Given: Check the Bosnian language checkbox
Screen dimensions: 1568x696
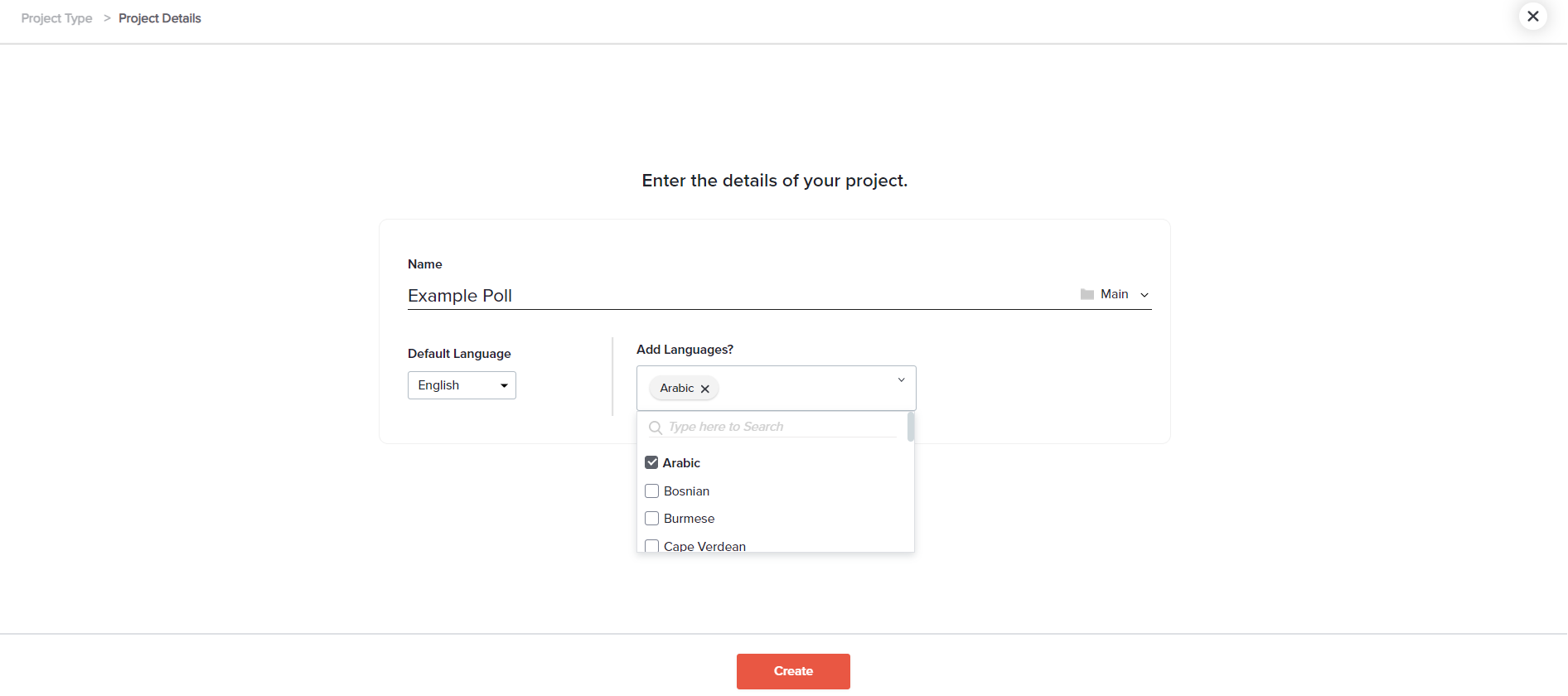Looking at the screenshot, I should tap(651, 491).
